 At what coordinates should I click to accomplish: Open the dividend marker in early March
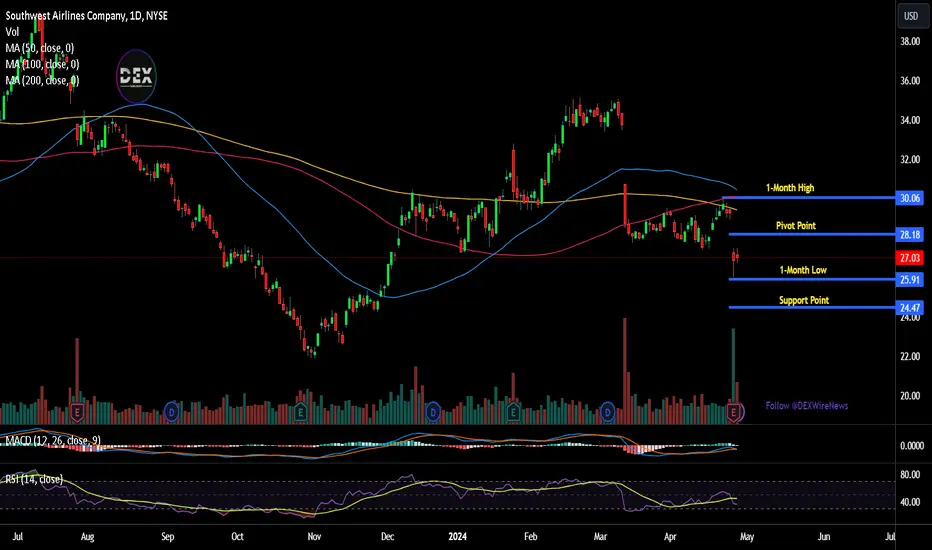pos(607,411)
